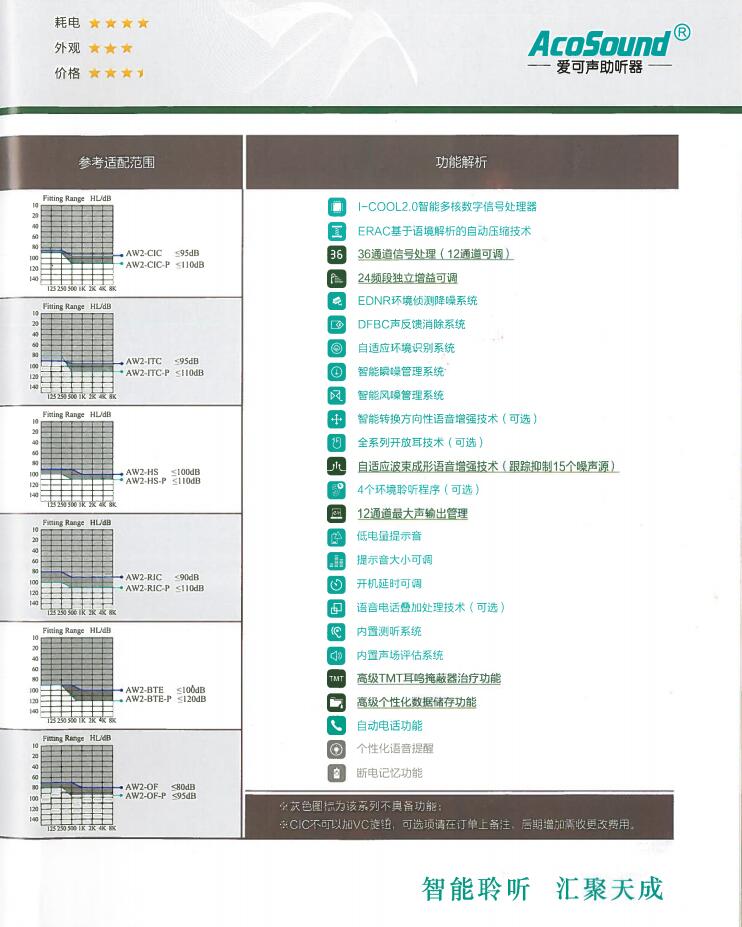Click the 'AW2-BTE-P ≤120dB' label
The image size is (742, 927).
click(166, 699)
